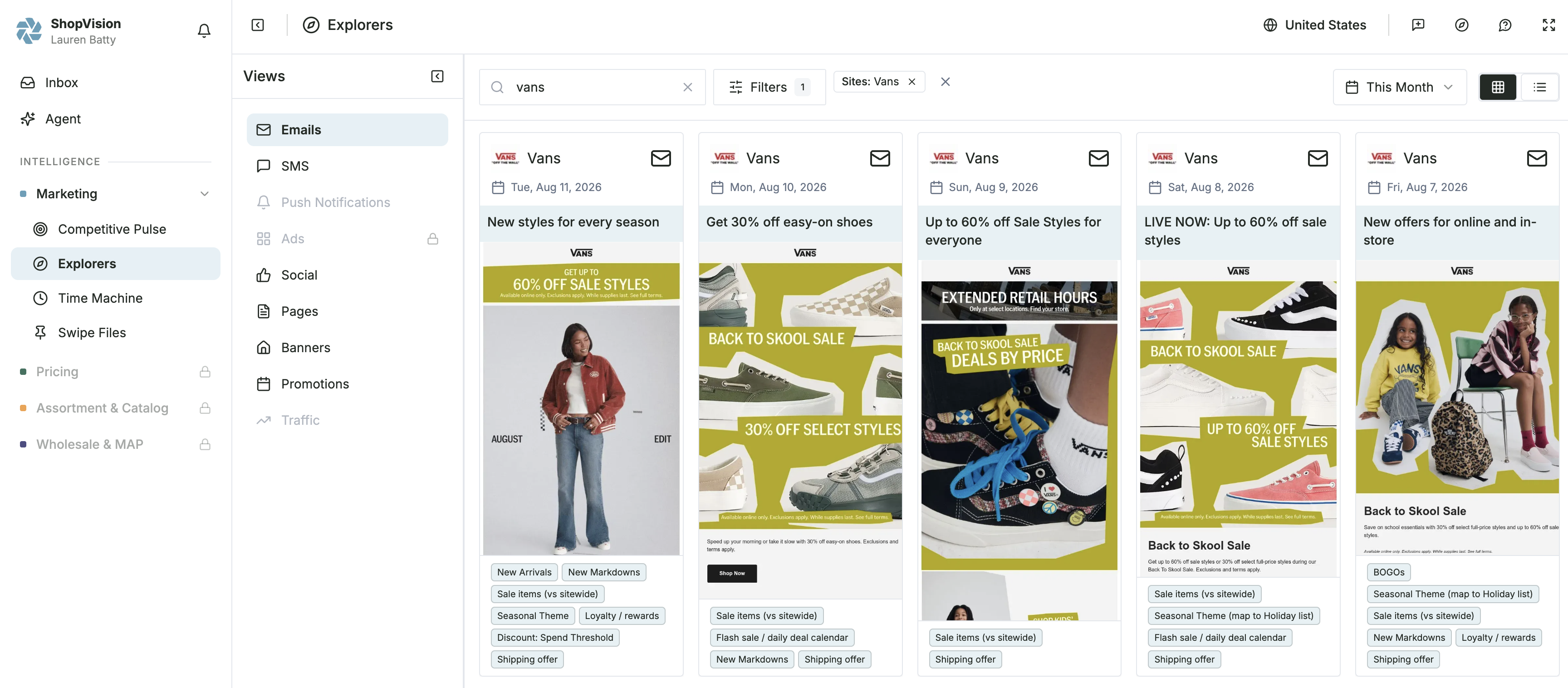The image size is (1568, 688).
Task: Open 'New offers for online and in-store' email
Action: click(x=1450, y=231)
